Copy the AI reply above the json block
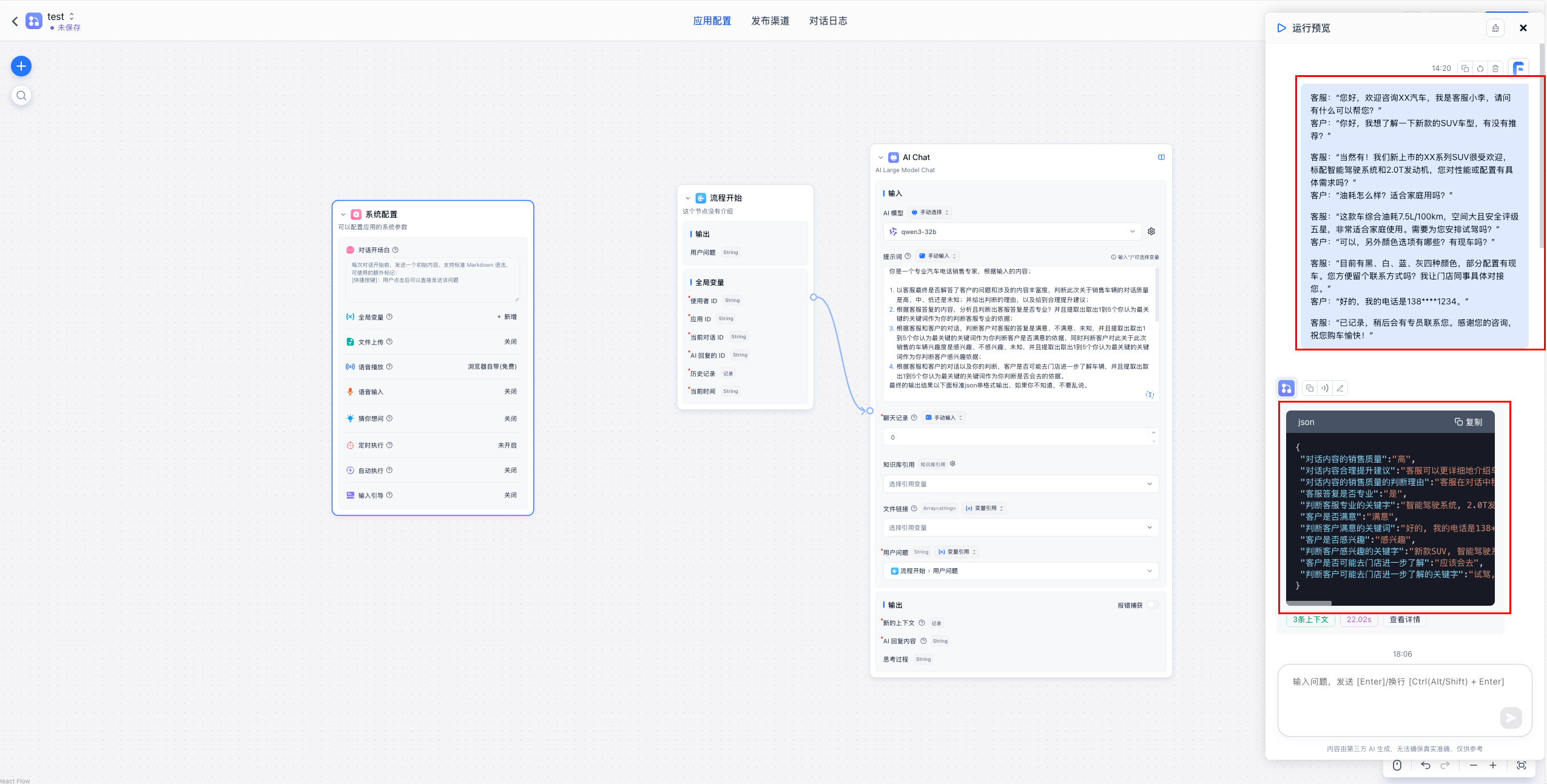This screenshot has height=784, width=1547. point(1309,388)
